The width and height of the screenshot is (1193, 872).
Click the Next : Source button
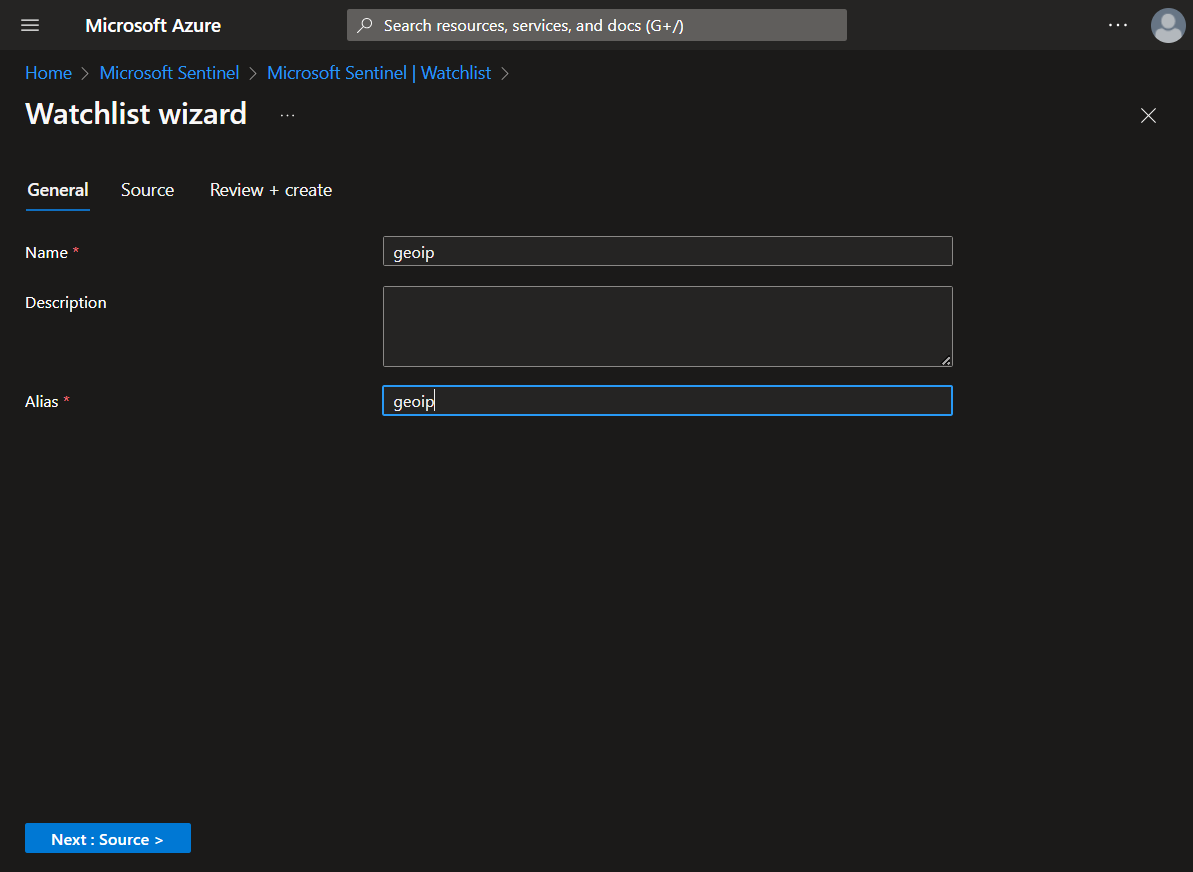click(x=108, y=839)
